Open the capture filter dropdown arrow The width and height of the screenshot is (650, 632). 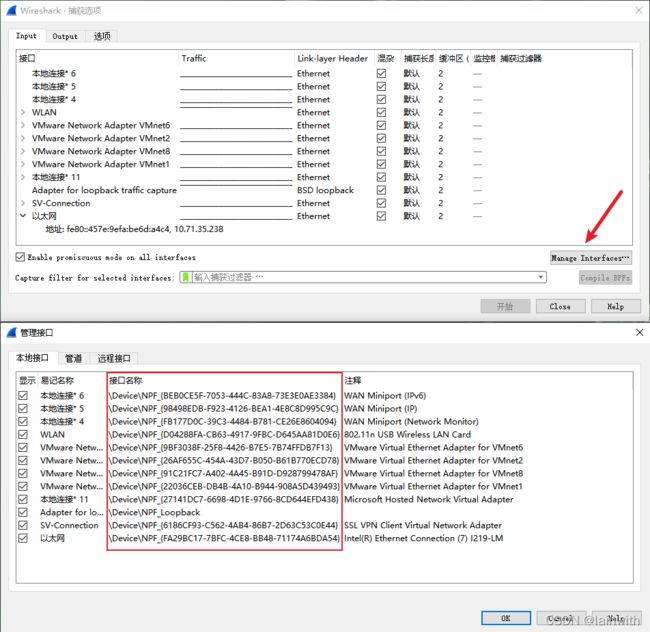tap(541, 277)
